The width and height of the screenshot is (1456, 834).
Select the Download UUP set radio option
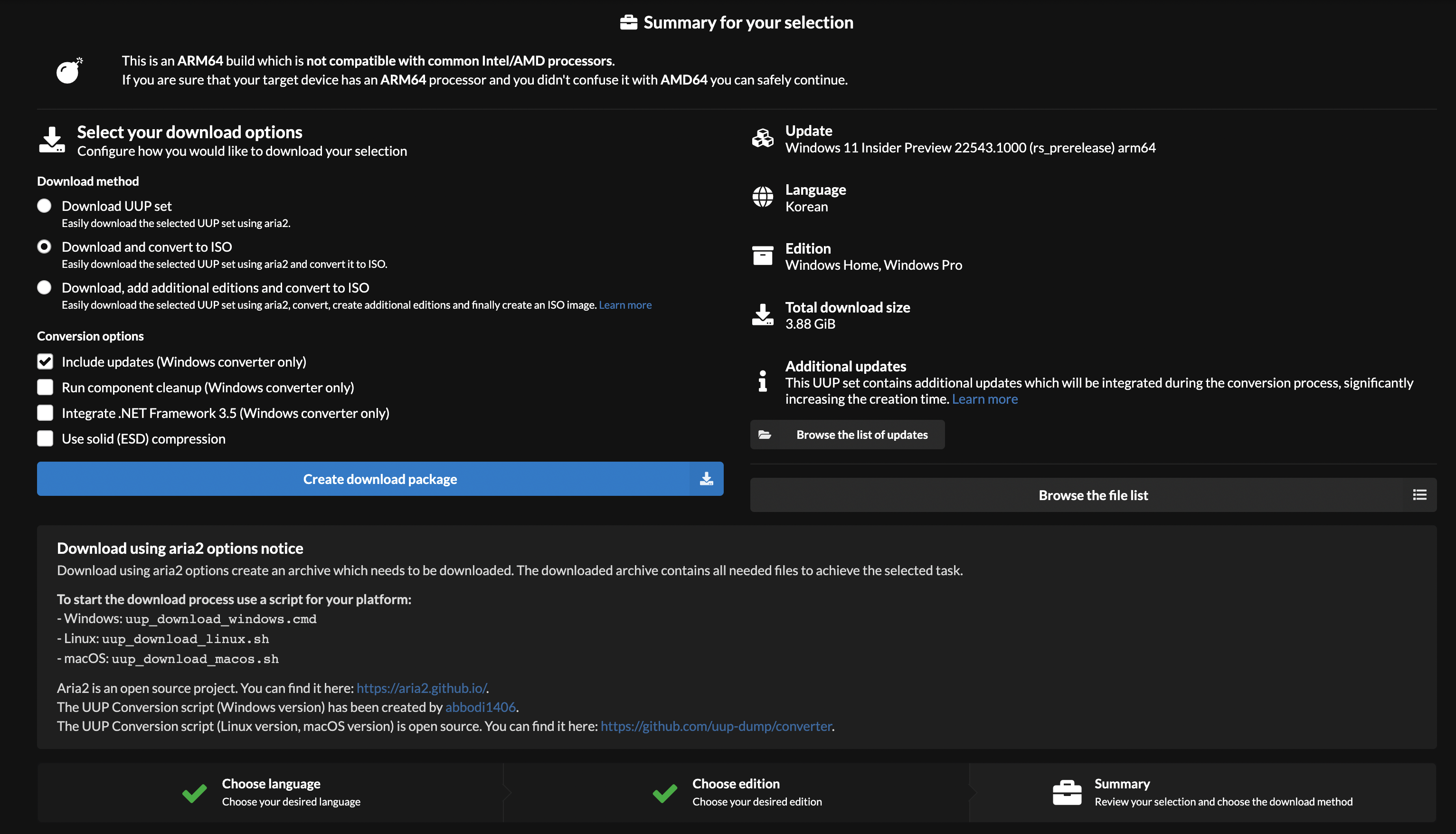pyautogui.click(x=44, y=206)
